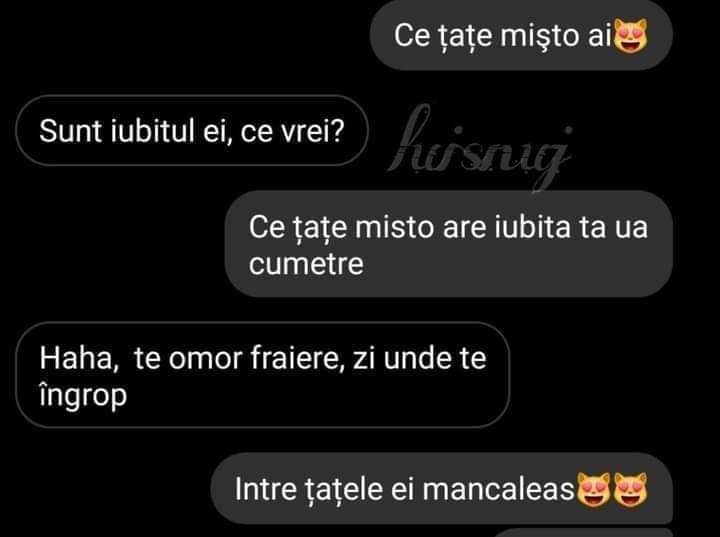This screenshot has height=537, width=720.
Task: Click the word 'îngrop' in the received message
Action: coord(83,396)
